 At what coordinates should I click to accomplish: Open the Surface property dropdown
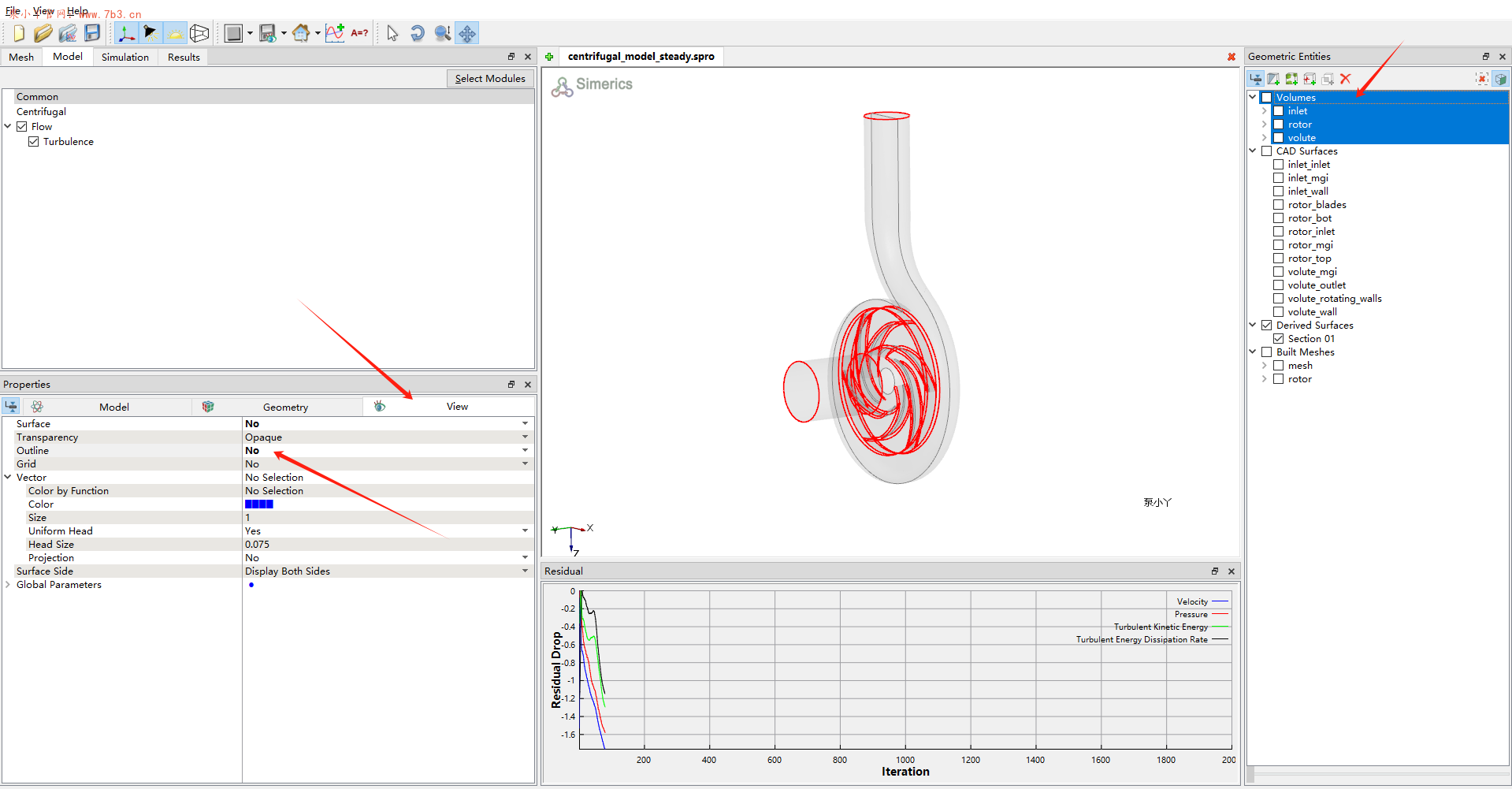(x=525, y=424)
